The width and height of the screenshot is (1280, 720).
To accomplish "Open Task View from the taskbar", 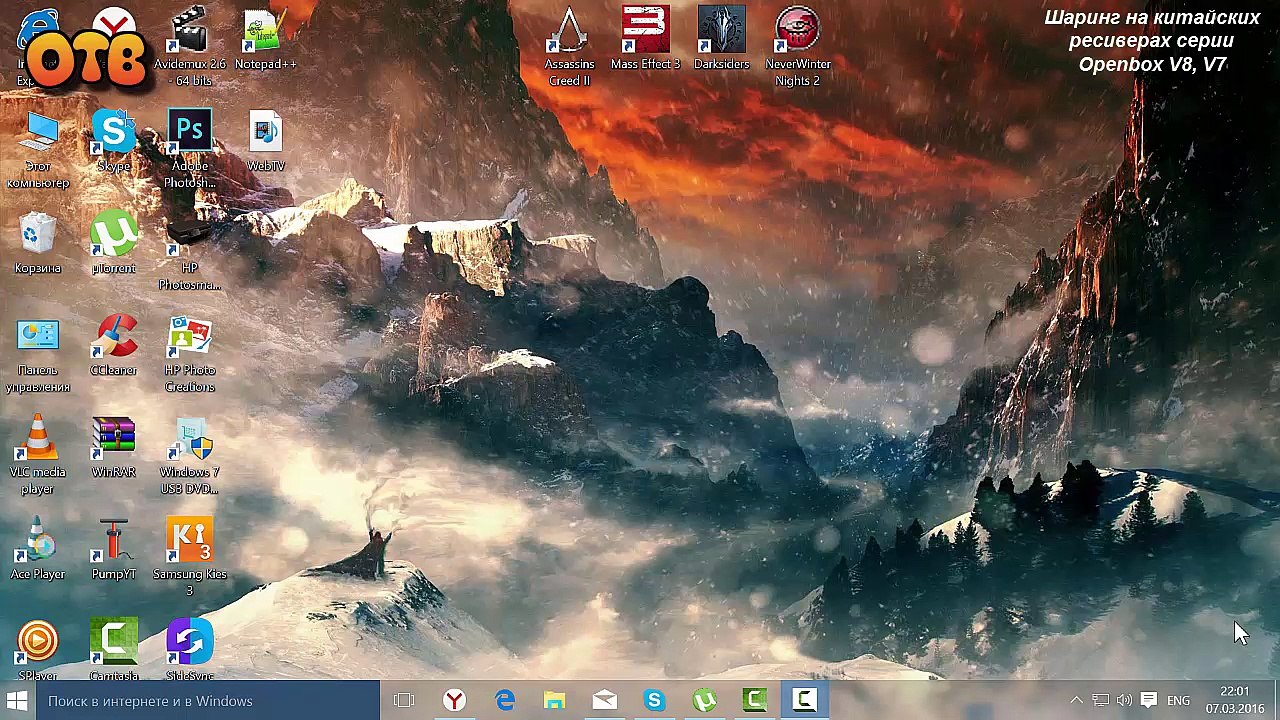I will pyautogui.click(x=404, y=701).
